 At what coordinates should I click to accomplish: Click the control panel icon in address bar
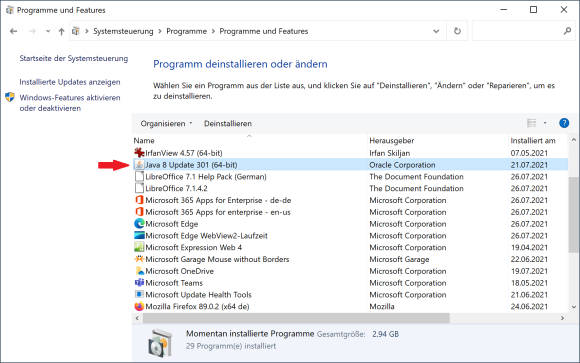tap(75, 31)
